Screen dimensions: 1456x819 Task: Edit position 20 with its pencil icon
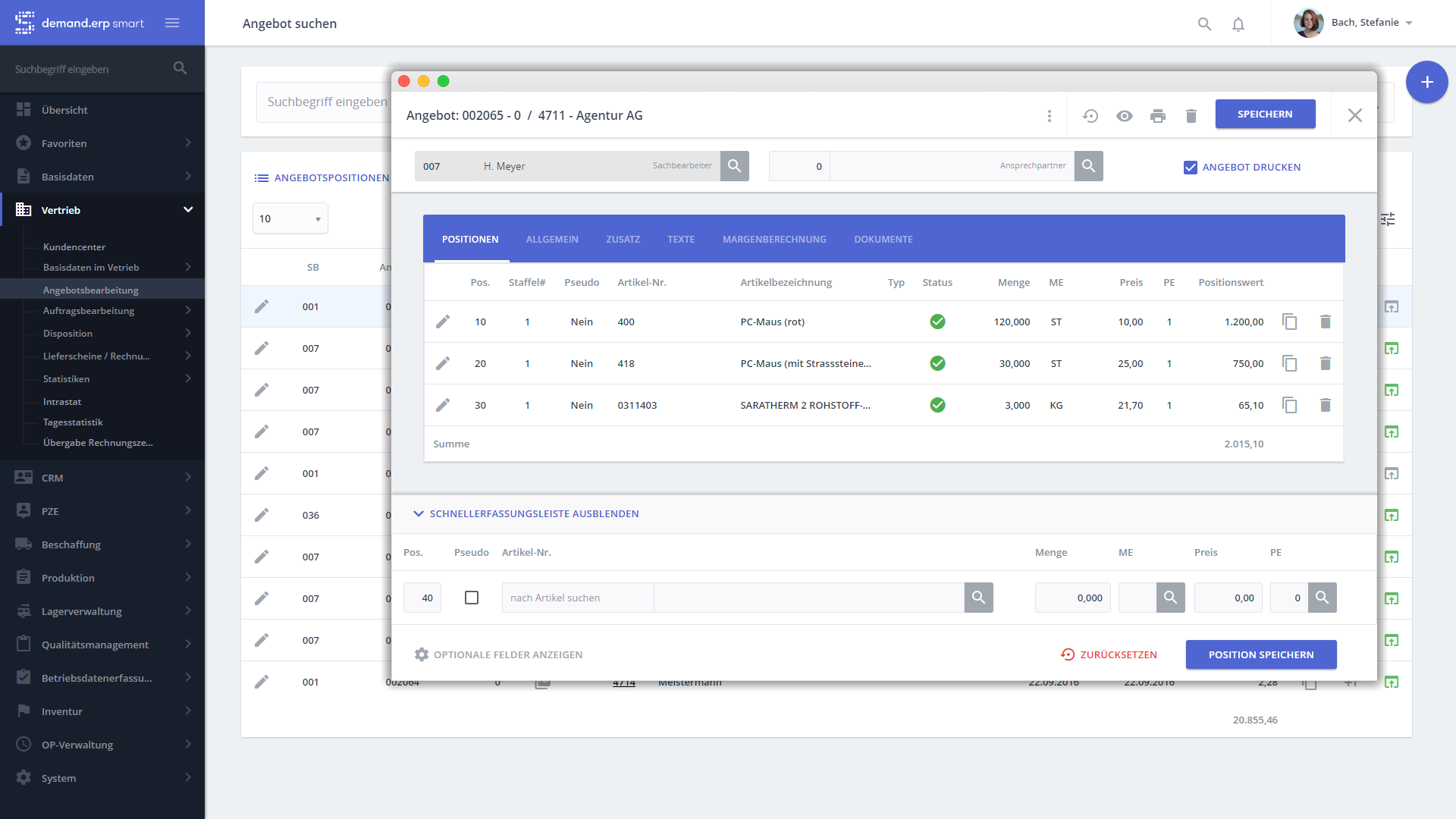pos(443,363)
